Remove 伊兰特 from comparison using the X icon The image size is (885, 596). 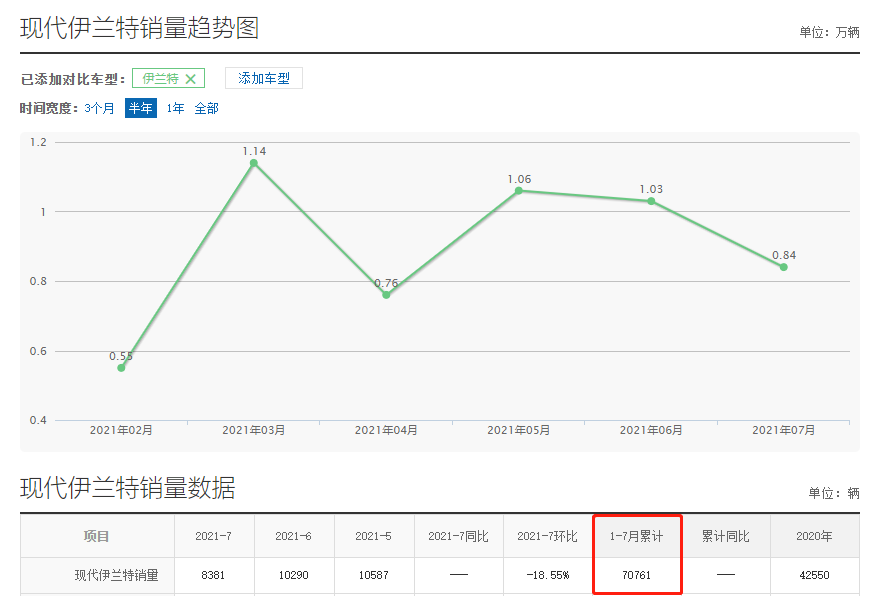pyautogui.click(x=191, y=79)
